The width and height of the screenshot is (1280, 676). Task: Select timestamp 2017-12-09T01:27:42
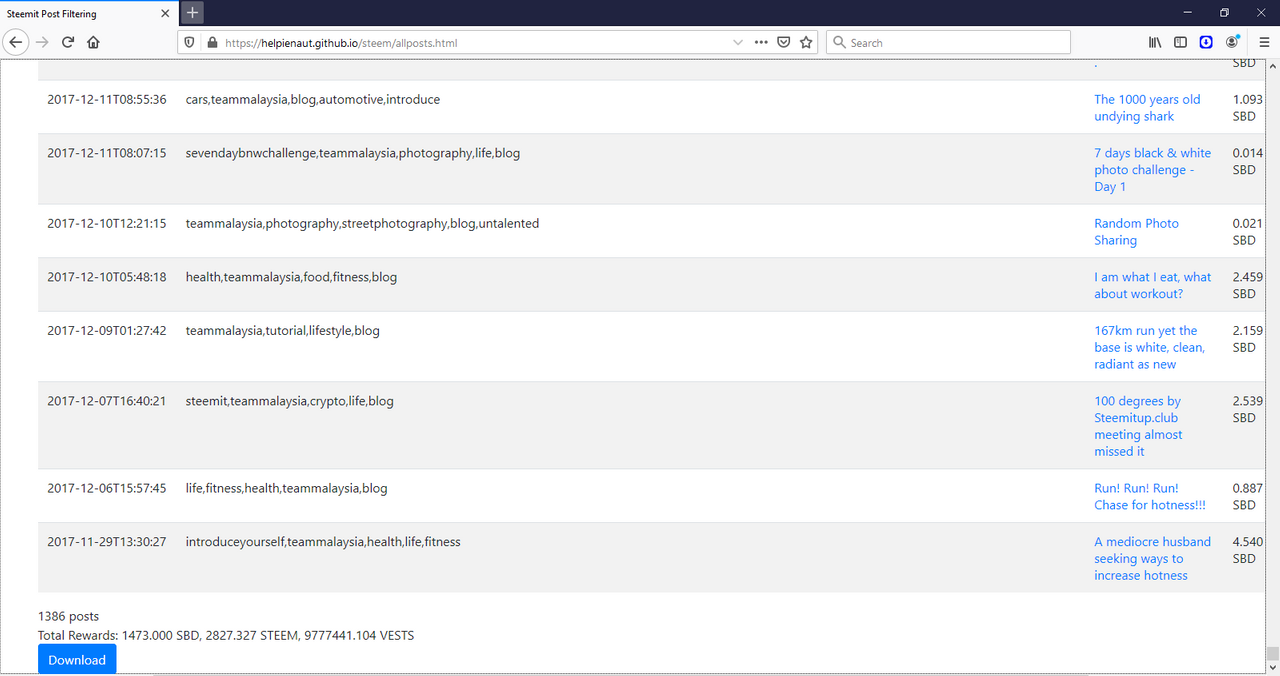pos(107,331)
